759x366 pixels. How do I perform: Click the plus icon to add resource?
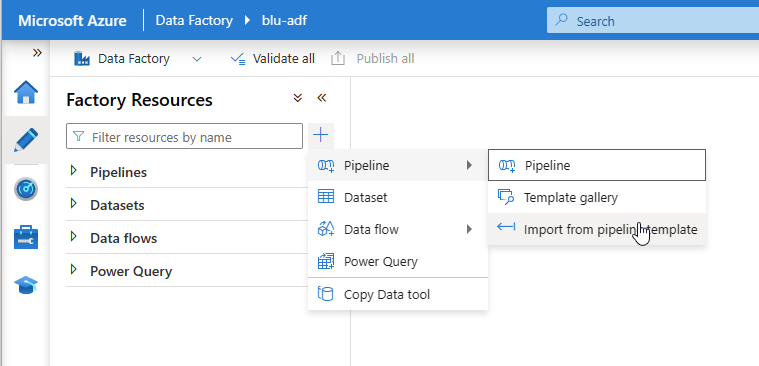320,135
